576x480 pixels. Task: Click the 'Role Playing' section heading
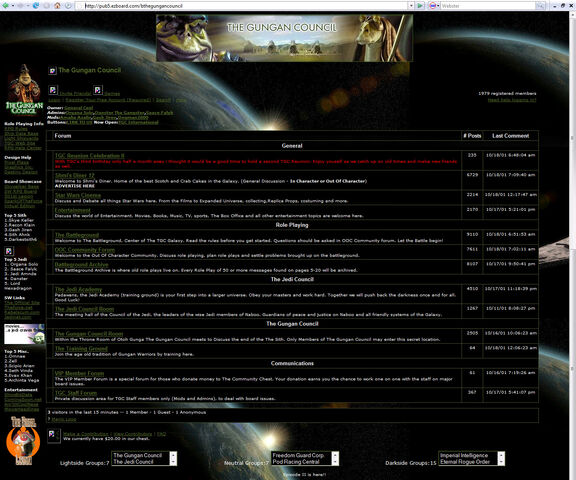[292, 225]
